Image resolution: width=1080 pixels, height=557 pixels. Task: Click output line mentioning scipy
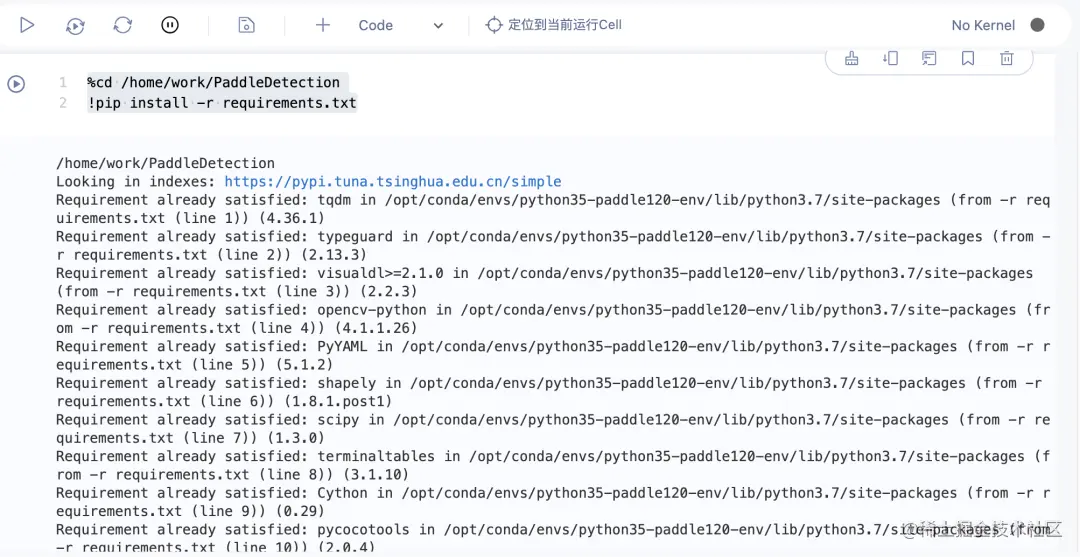[553, 428]
